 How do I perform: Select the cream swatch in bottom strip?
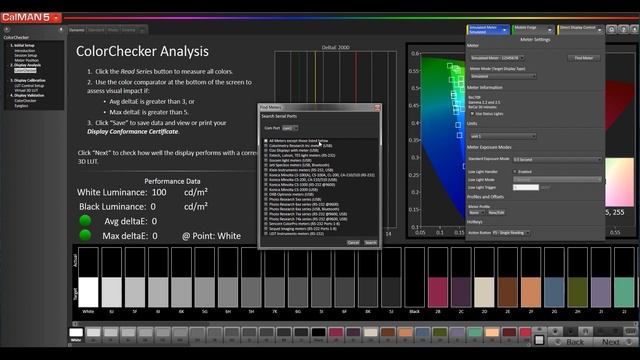click(x=371, y=333)
